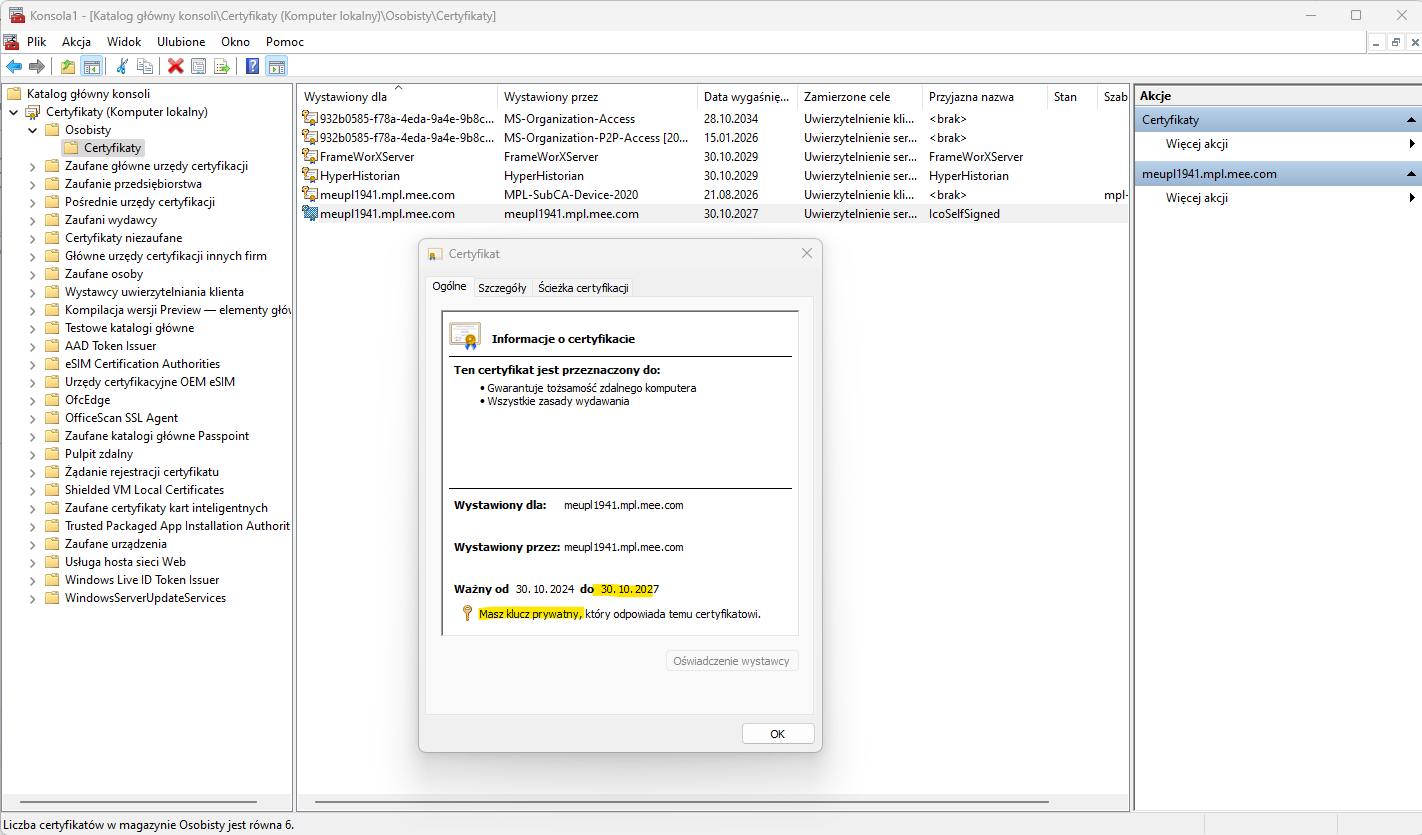Click the blue Help question mark icon
Image resolution: width=1422 pixels, height=835 pixels.
[x=253, y=66]
